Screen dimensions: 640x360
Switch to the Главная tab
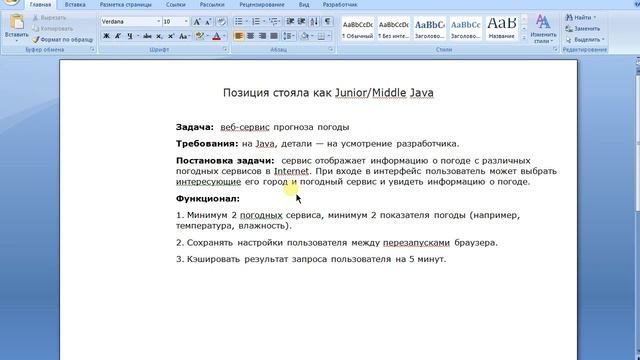tap(40, 4)
